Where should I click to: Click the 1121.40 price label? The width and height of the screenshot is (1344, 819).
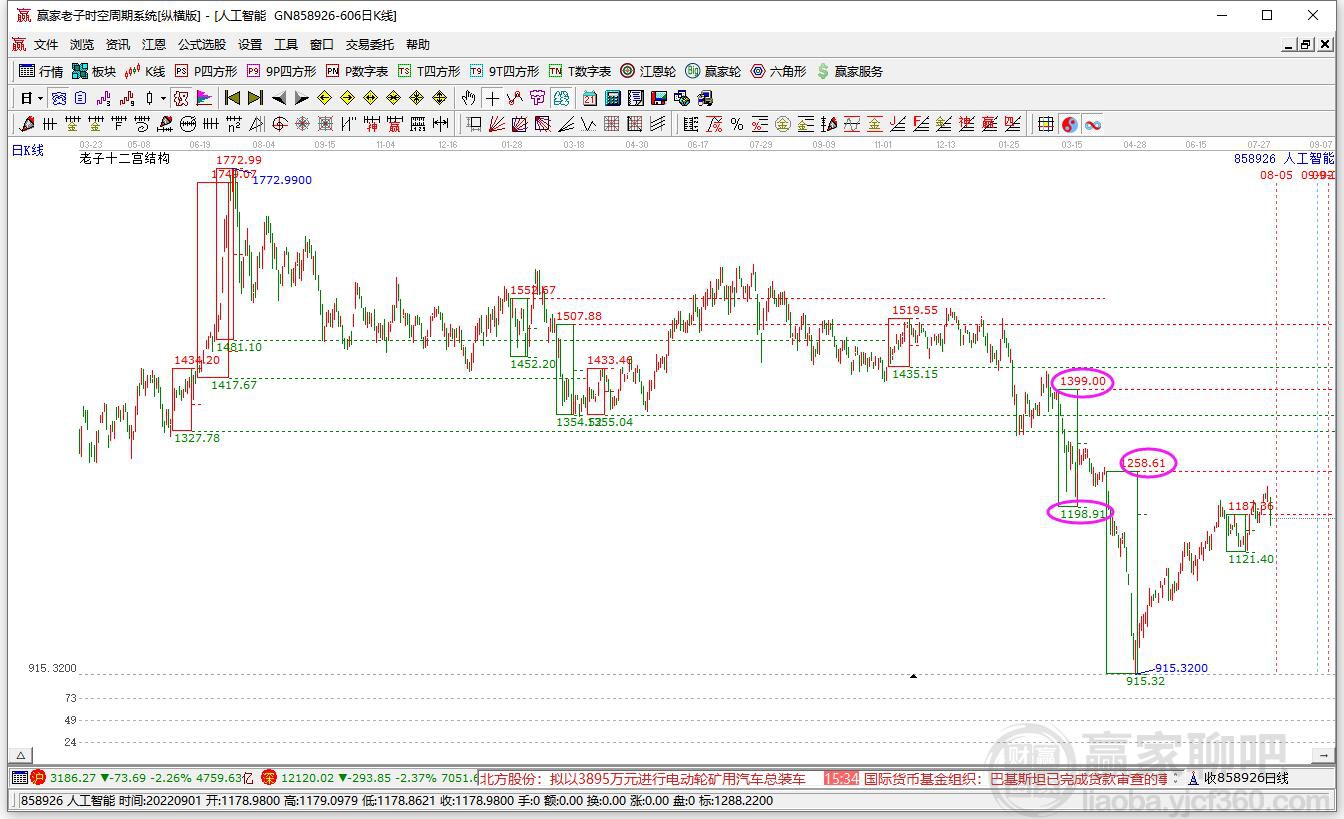pyautogui.click(x=1251, y=559)
